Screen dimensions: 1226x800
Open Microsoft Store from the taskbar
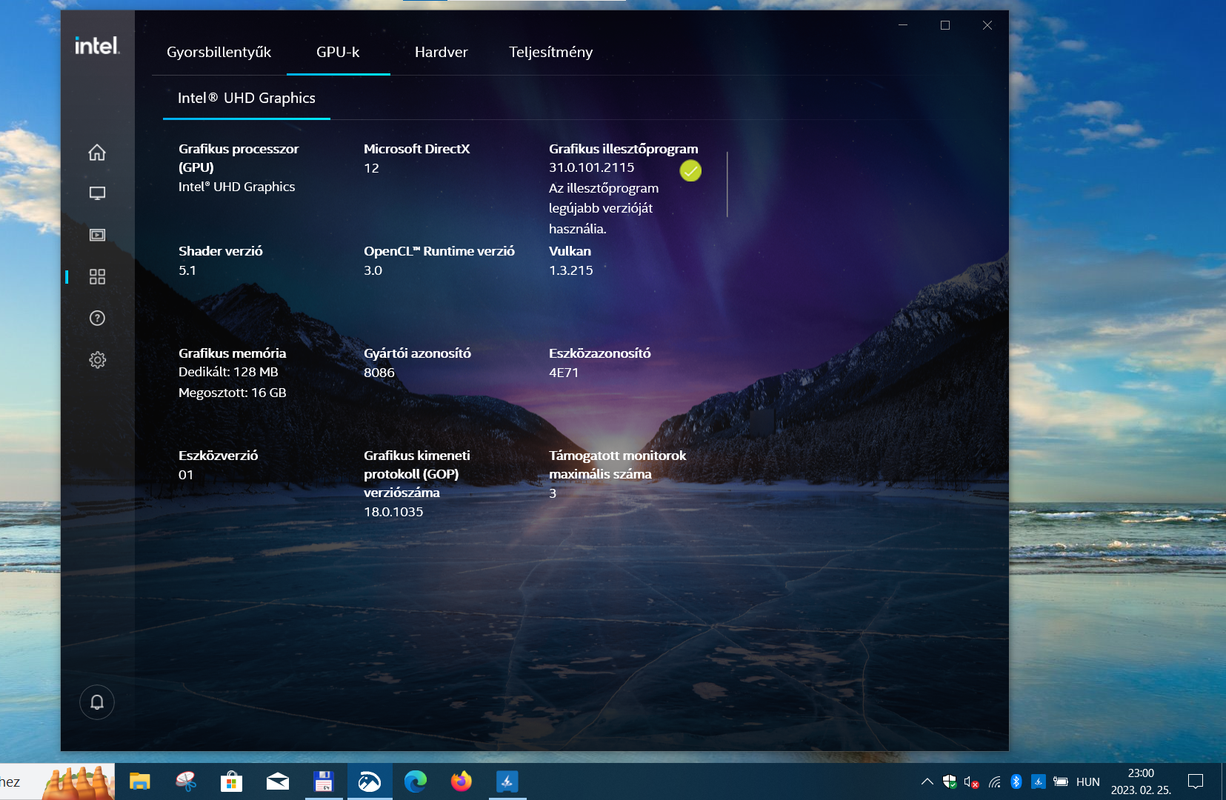[231, 781]
